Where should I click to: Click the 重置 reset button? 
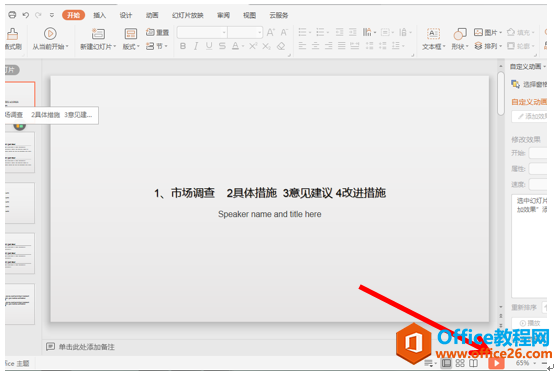[x=157, y=32]
